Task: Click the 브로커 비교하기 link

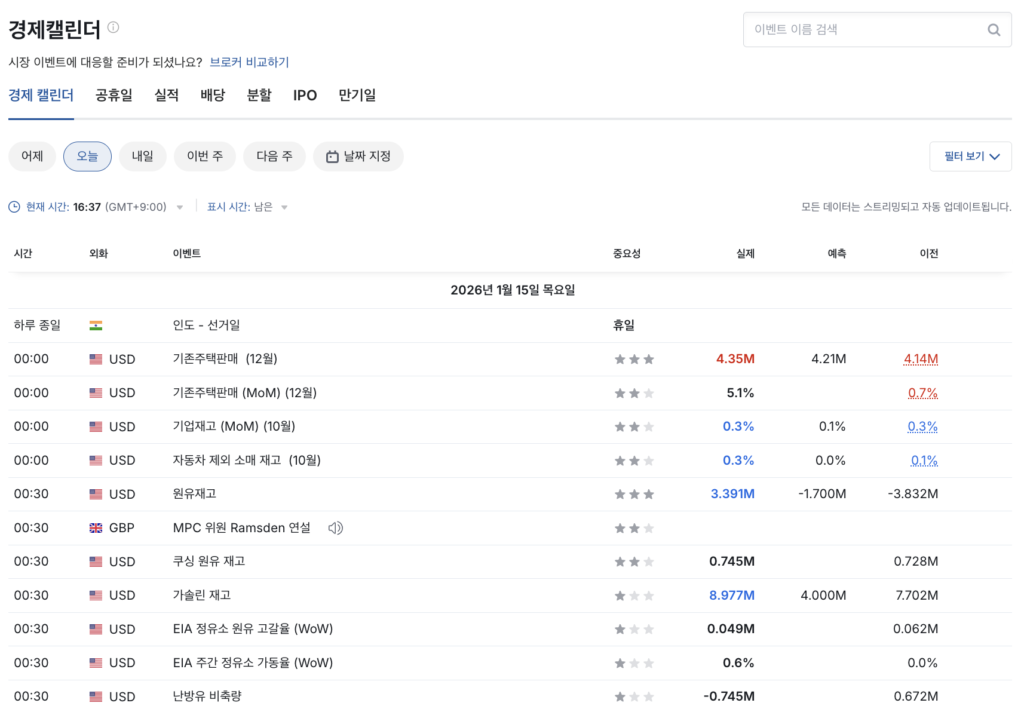Action: (x=249, y=62)
